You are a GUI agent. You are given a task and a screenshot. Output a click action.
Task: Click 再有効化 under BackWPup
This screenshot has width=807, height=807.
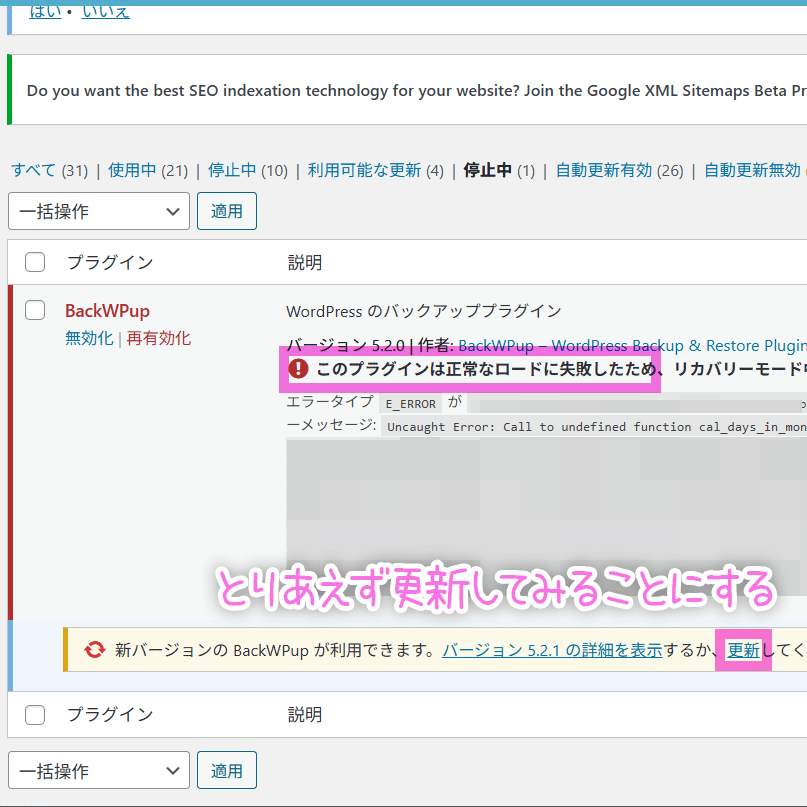159,338
